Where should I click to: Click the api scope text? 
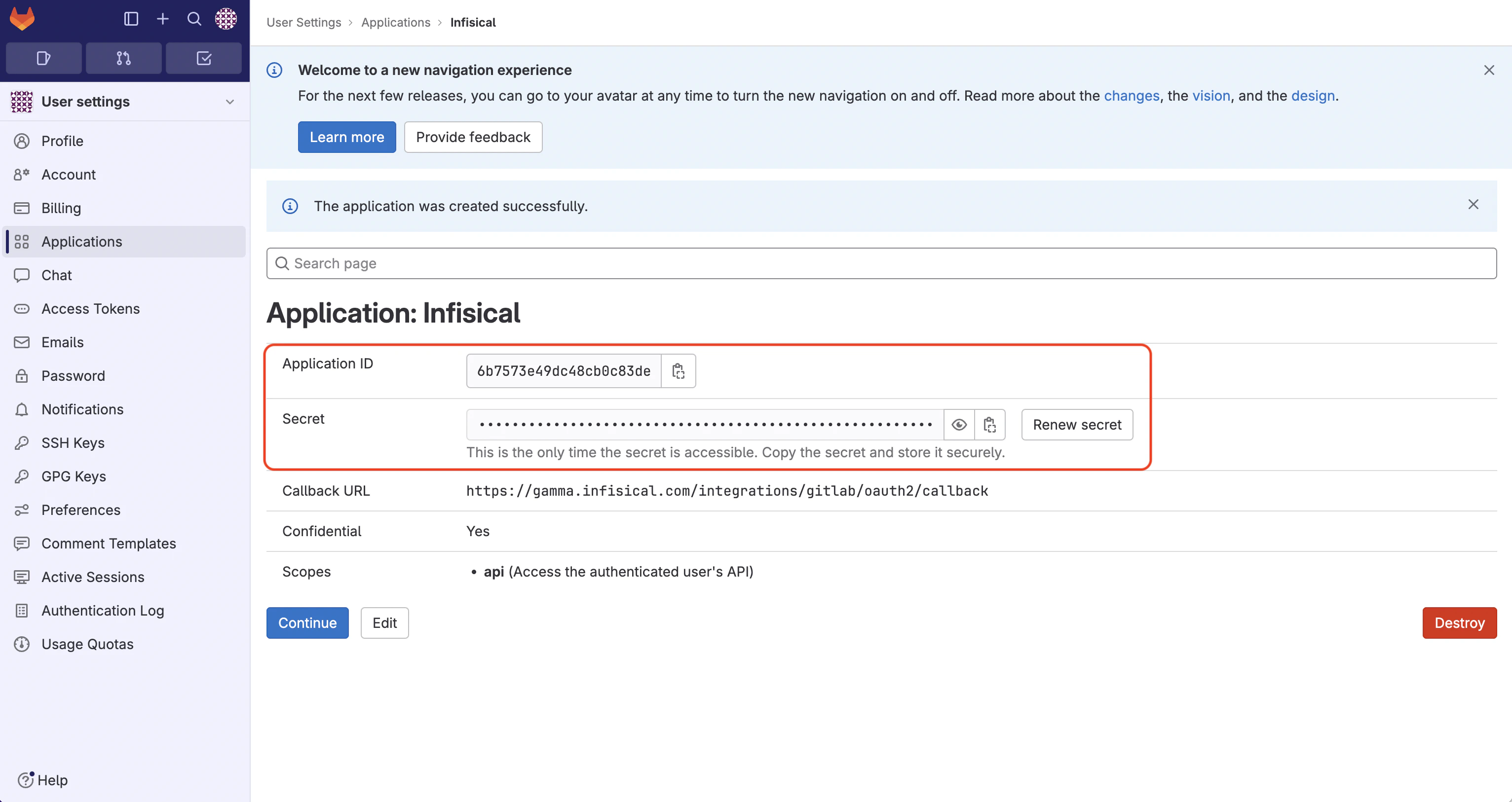(x=618, y=572)
